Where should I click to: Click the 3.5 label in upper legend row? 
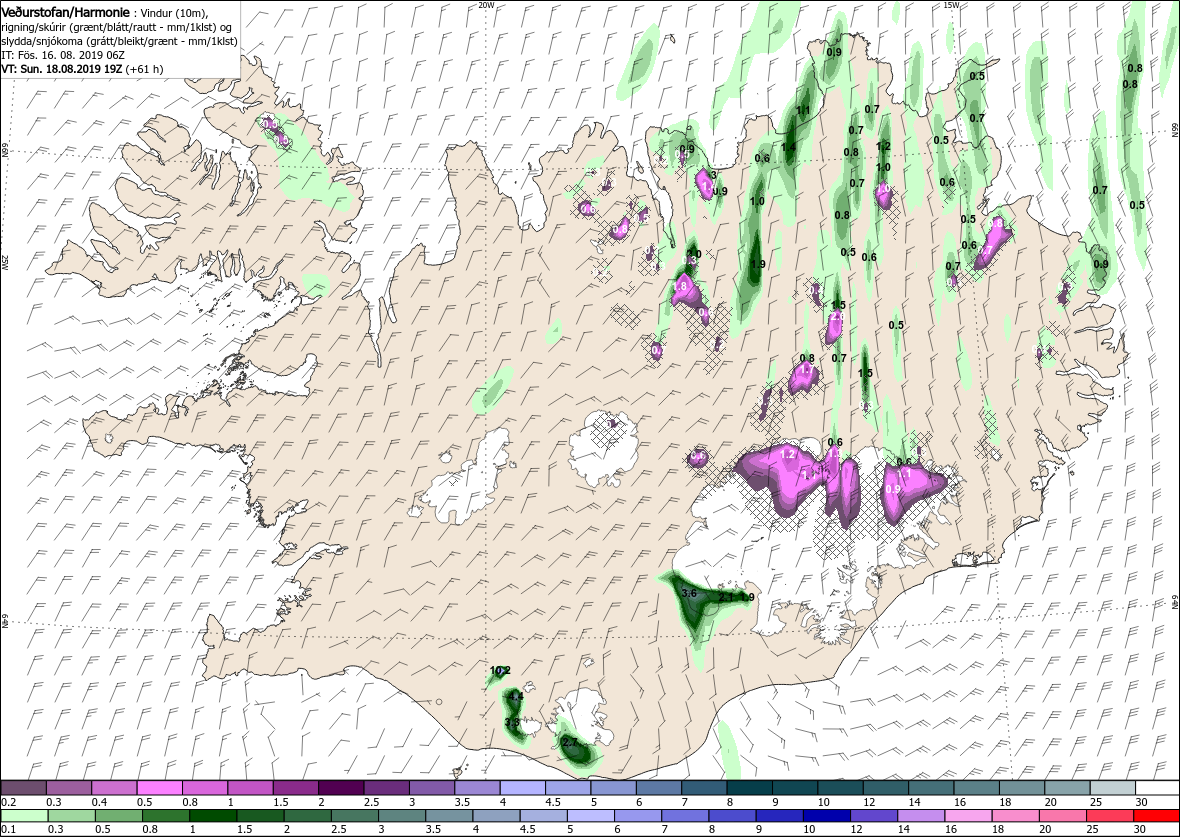(x=463, y=802)
